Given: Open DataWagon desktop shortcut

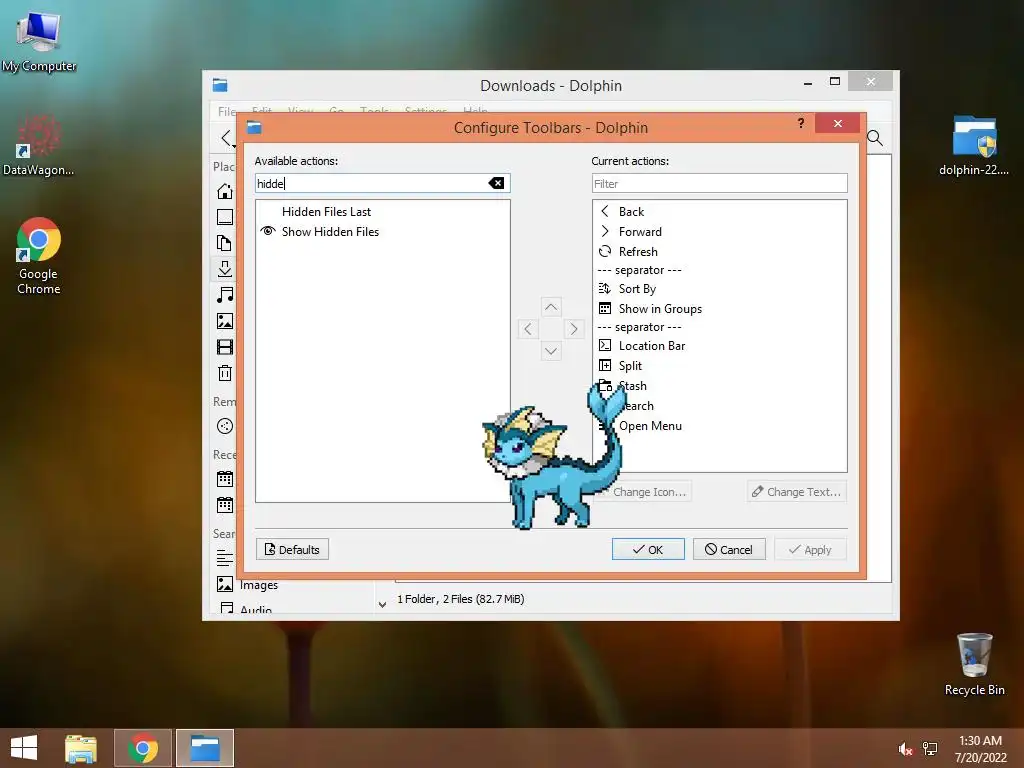Looking at the screenshot, I should pyautogui.click(x=39, y=145).
